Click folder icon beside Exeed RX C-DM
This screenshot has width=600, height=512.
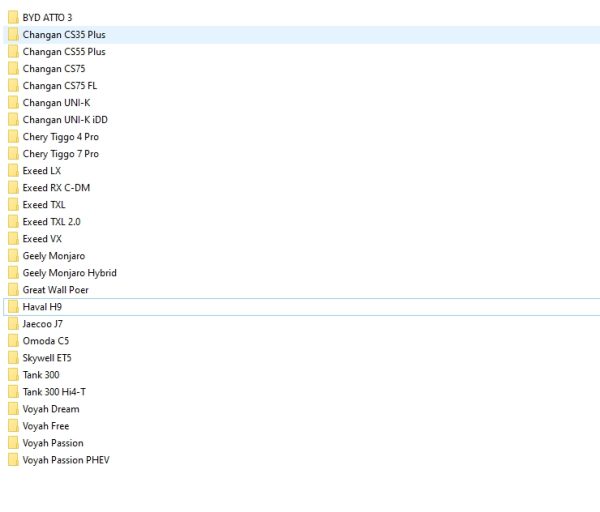pyautogui.click(x=13, y=188)
